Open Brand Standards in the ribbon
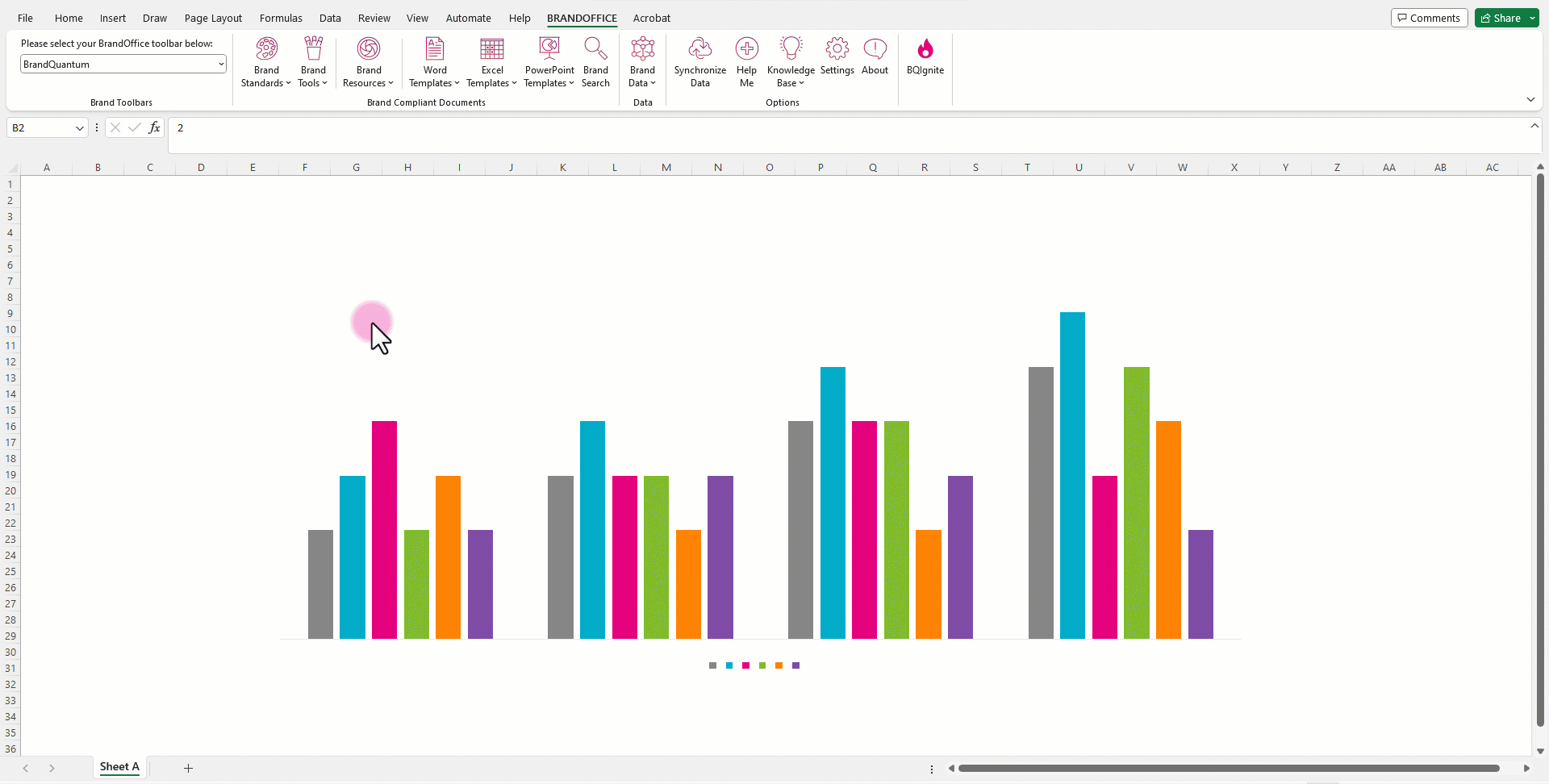Image resolution: width=1549 pixels, height=784 pixels. pyautogui.click(x=265, y=62)
